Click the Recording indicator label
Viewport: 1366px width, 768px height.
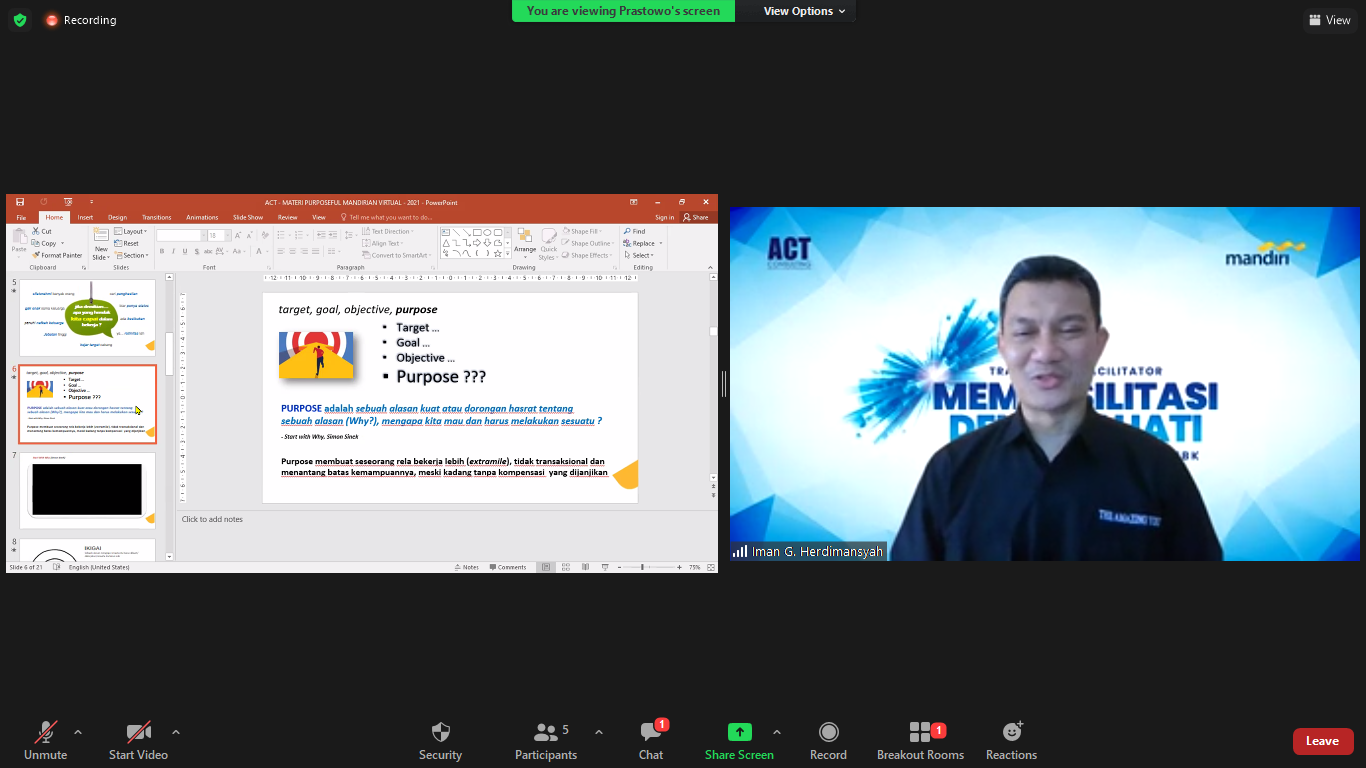(89, 20)
